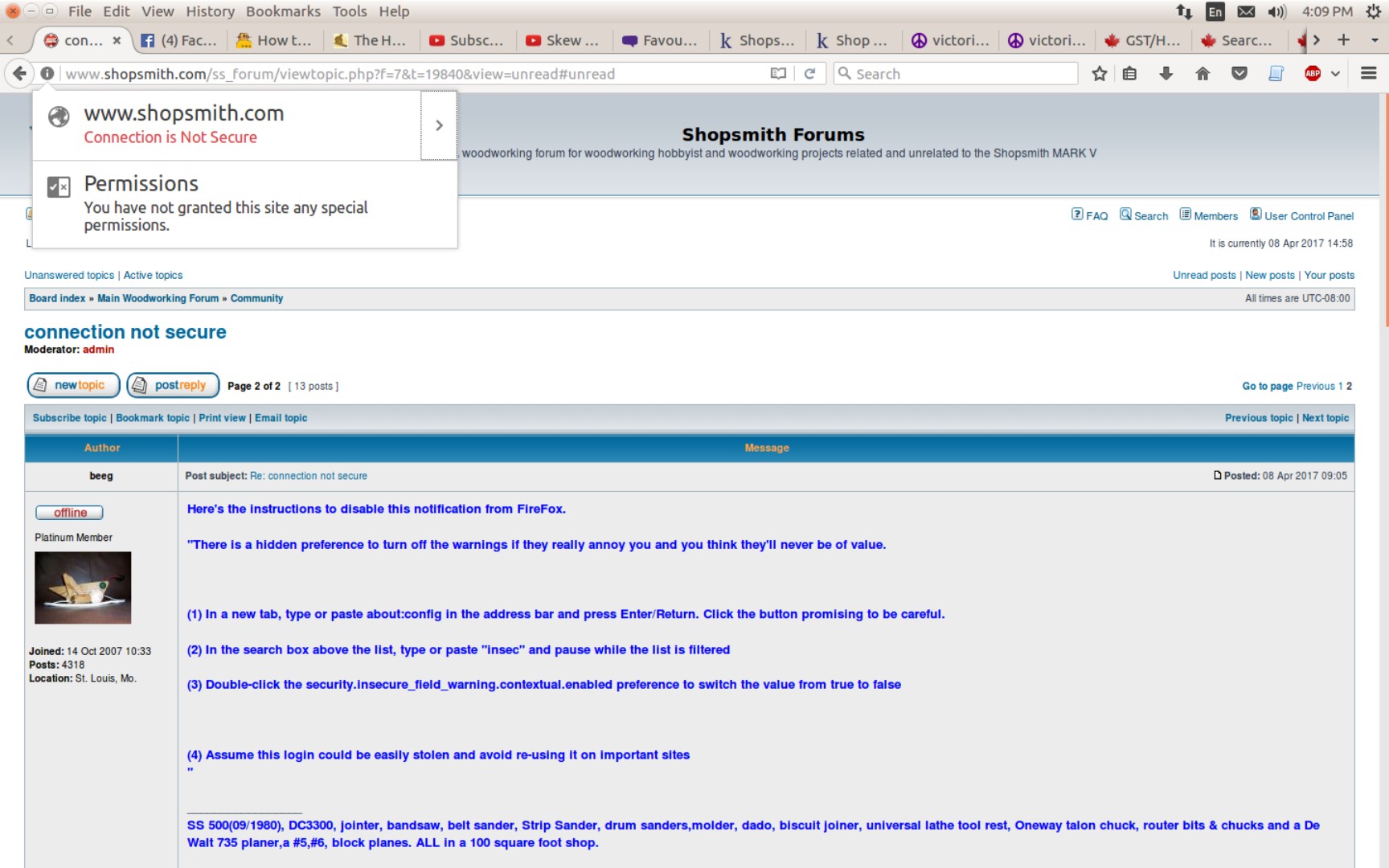The height and width of the screenshot is (868, 1389).
Task: Go to page 1 of the topic
Action: [x=1341, y=386]
